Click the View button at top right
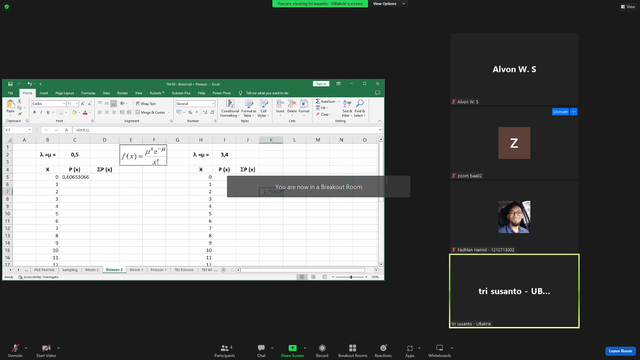The height and width of the screenshot is (360, 640). 628,7
